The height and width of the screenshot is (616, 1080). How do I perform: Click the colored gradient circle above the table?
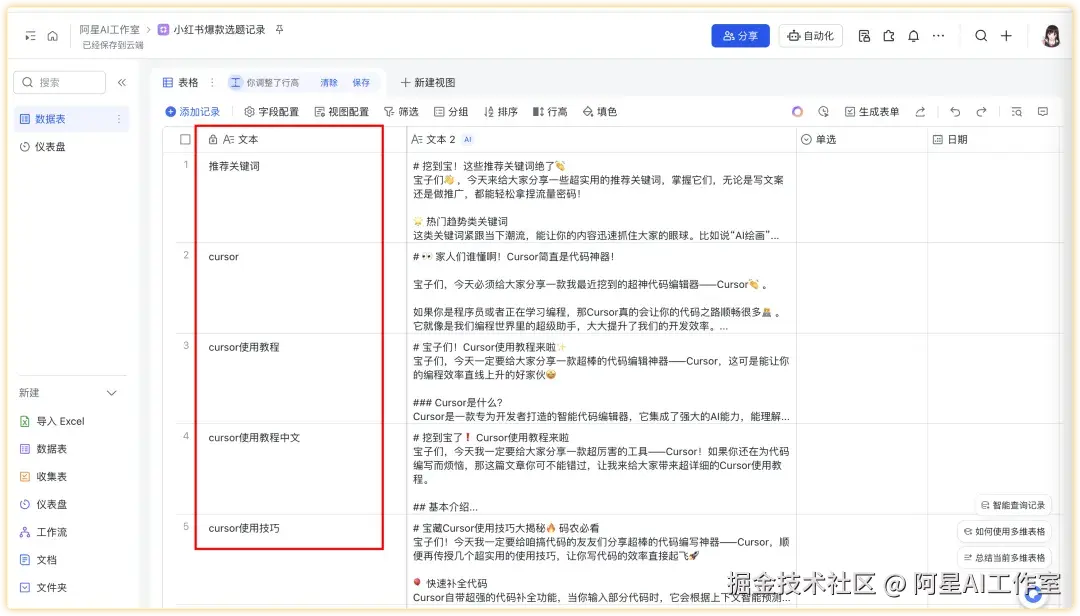(797, 111)
